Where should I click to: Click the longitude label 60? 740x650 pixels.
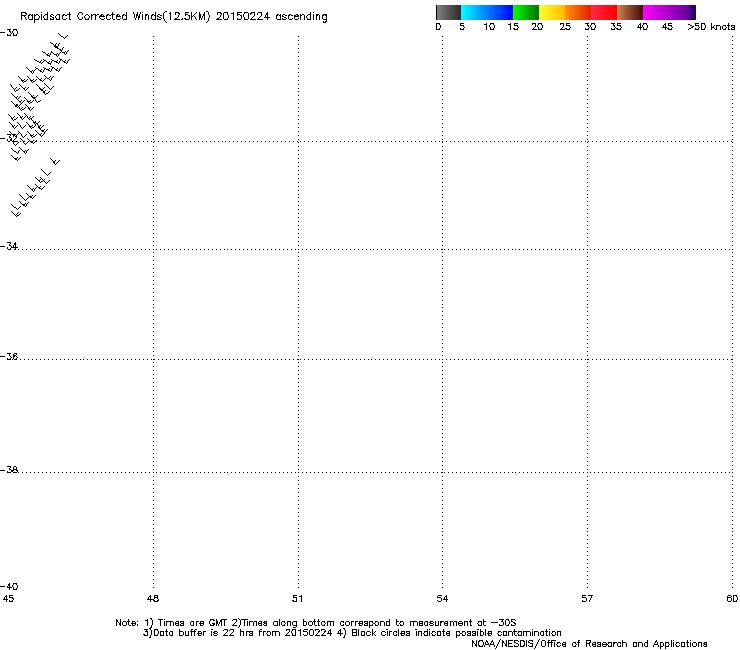click(x=732, y=599)
